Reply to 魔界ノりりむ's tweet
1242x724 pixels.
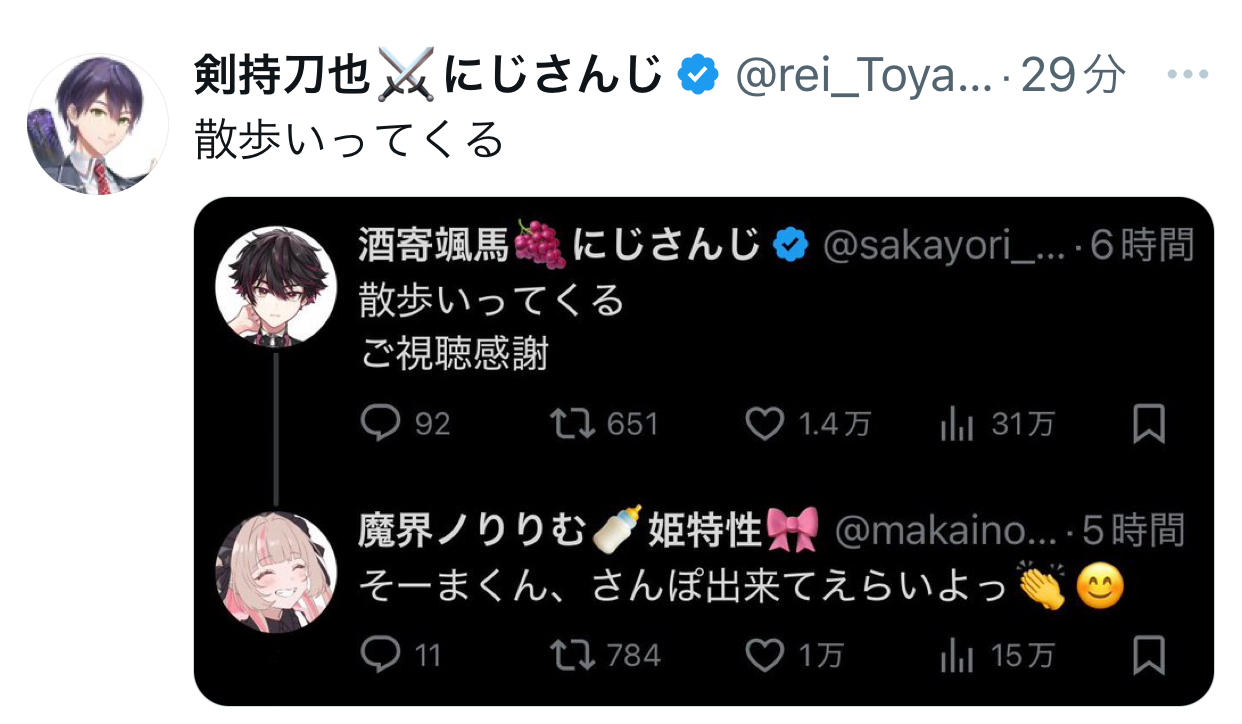click(x=381, y=655)
